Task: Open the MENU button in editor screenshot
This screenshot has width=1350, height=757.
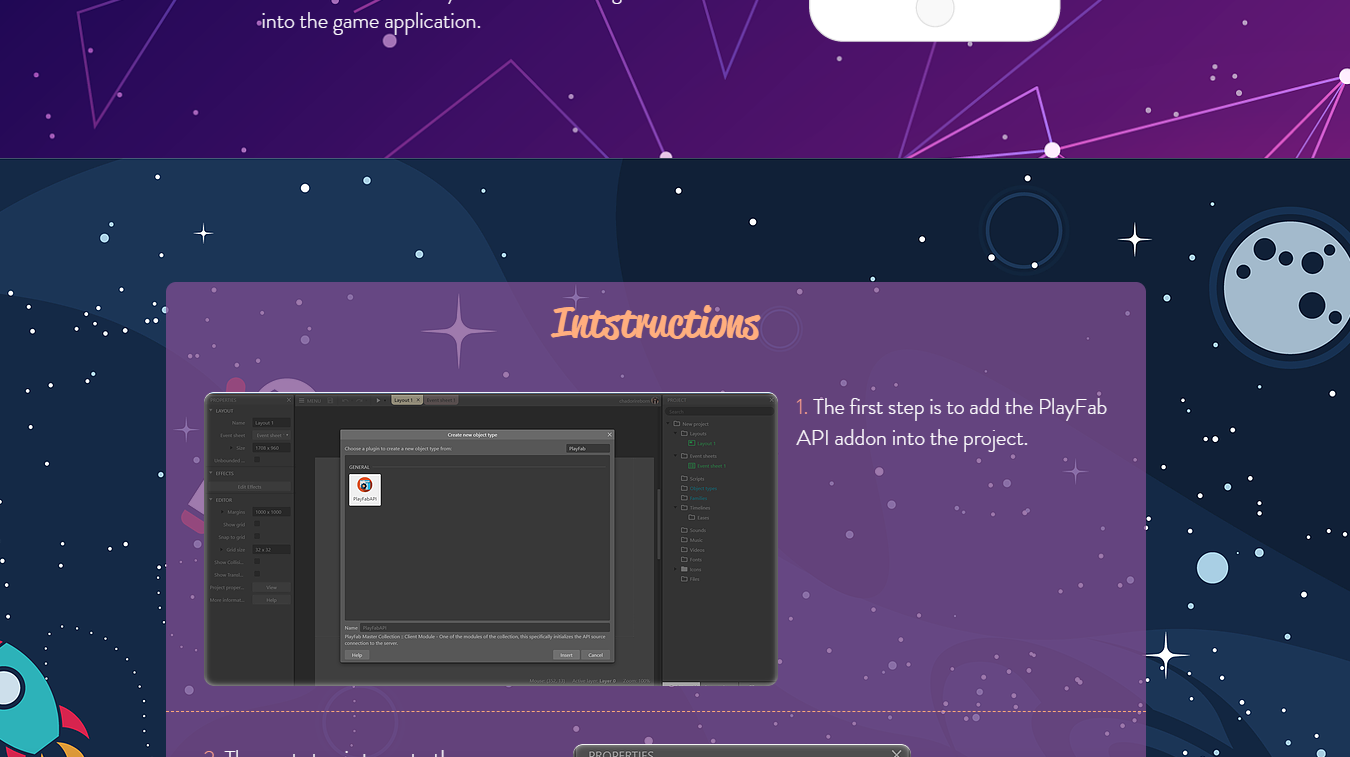Action: pos(311,400)
